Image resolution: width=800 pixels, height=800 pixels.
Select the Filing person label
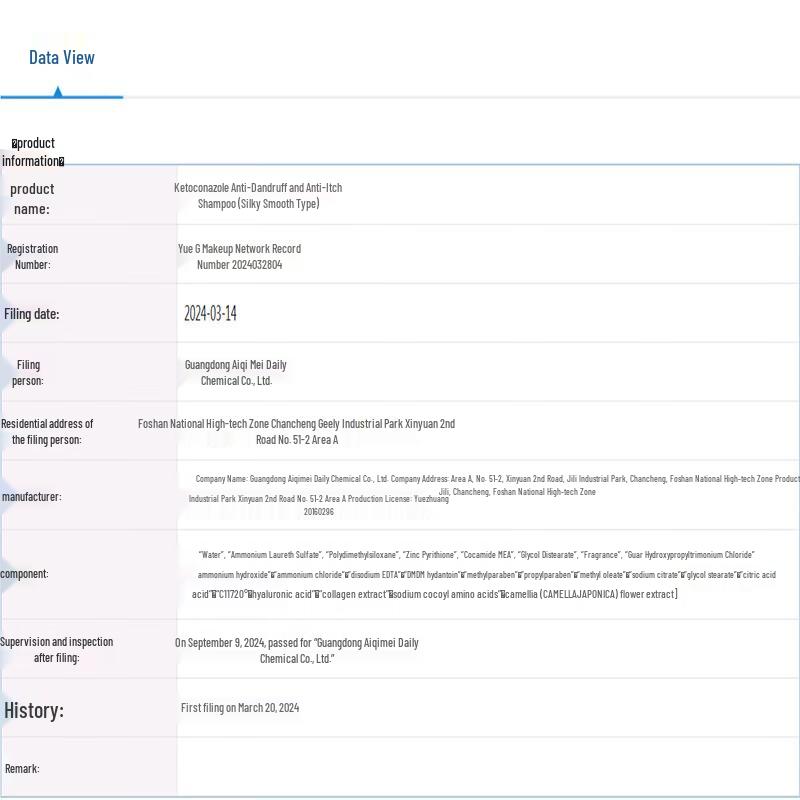click(28, 373)
